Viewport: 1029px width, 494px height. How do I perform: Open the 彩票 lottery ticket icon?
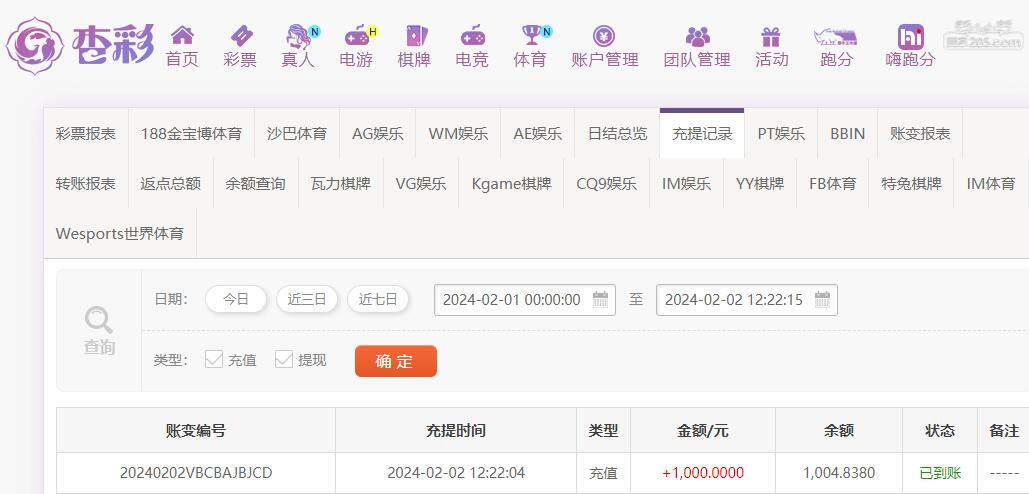[x=240, y=35]
